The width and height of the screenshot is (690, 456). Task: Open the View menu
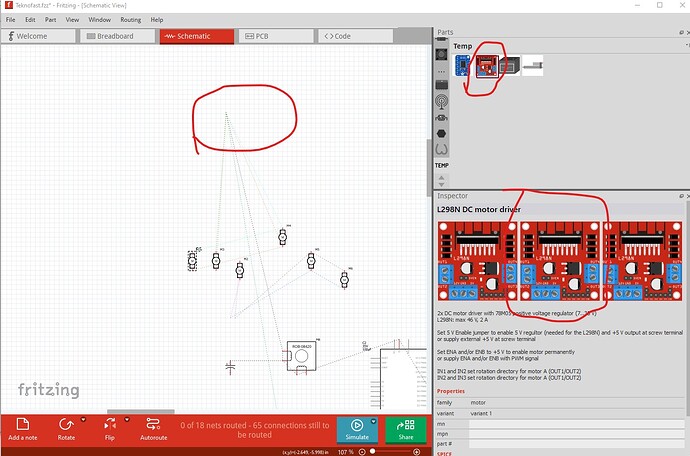(x=72, y=20)
